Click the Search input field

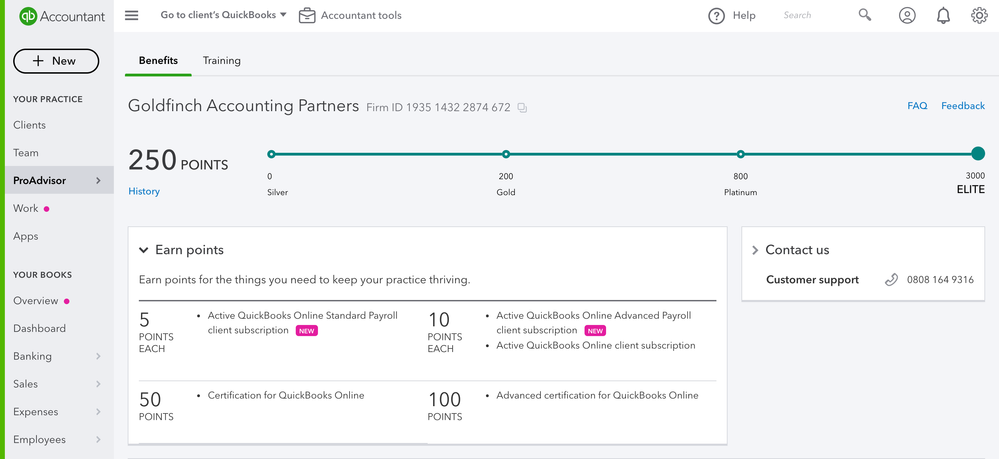810,16
